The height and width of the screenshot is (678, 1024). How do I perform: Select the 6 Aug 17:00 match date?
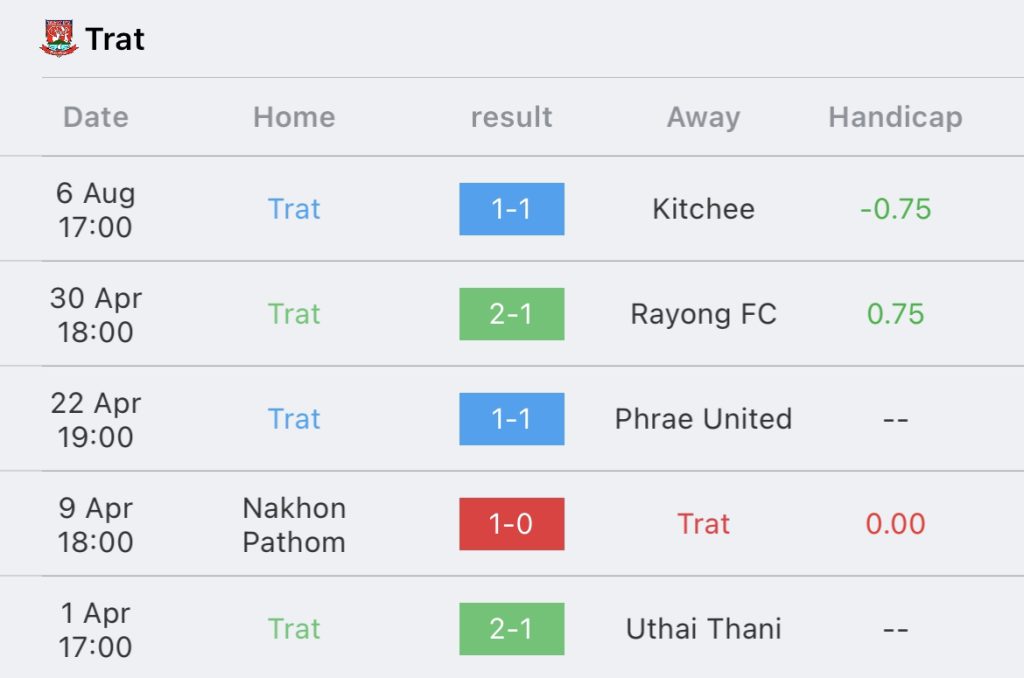(x=95, y=210)
